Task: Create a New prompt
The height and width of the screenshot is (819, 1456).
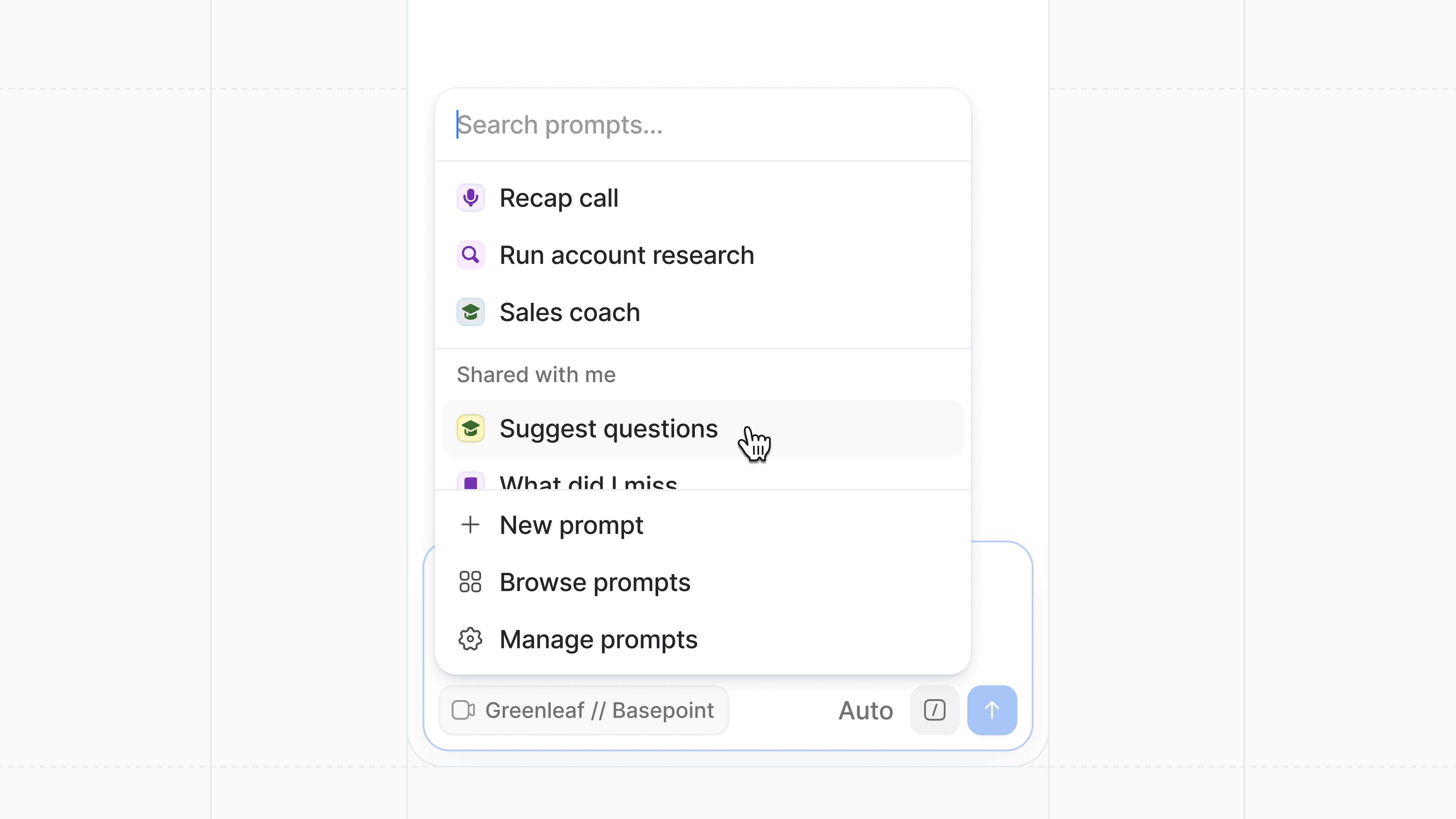Action: (571, 526)
